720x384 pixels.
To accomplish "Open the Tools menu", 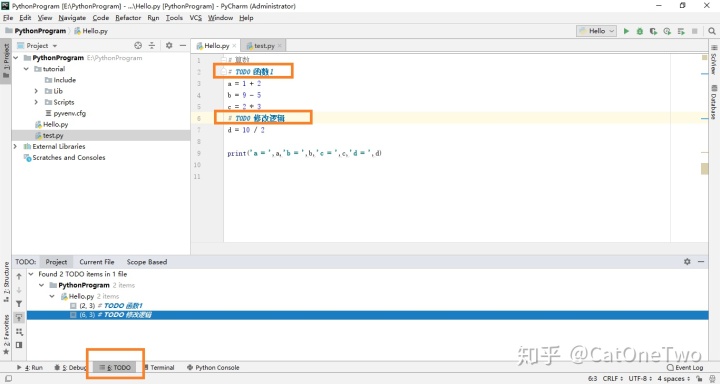I will (x=174, y=18).
